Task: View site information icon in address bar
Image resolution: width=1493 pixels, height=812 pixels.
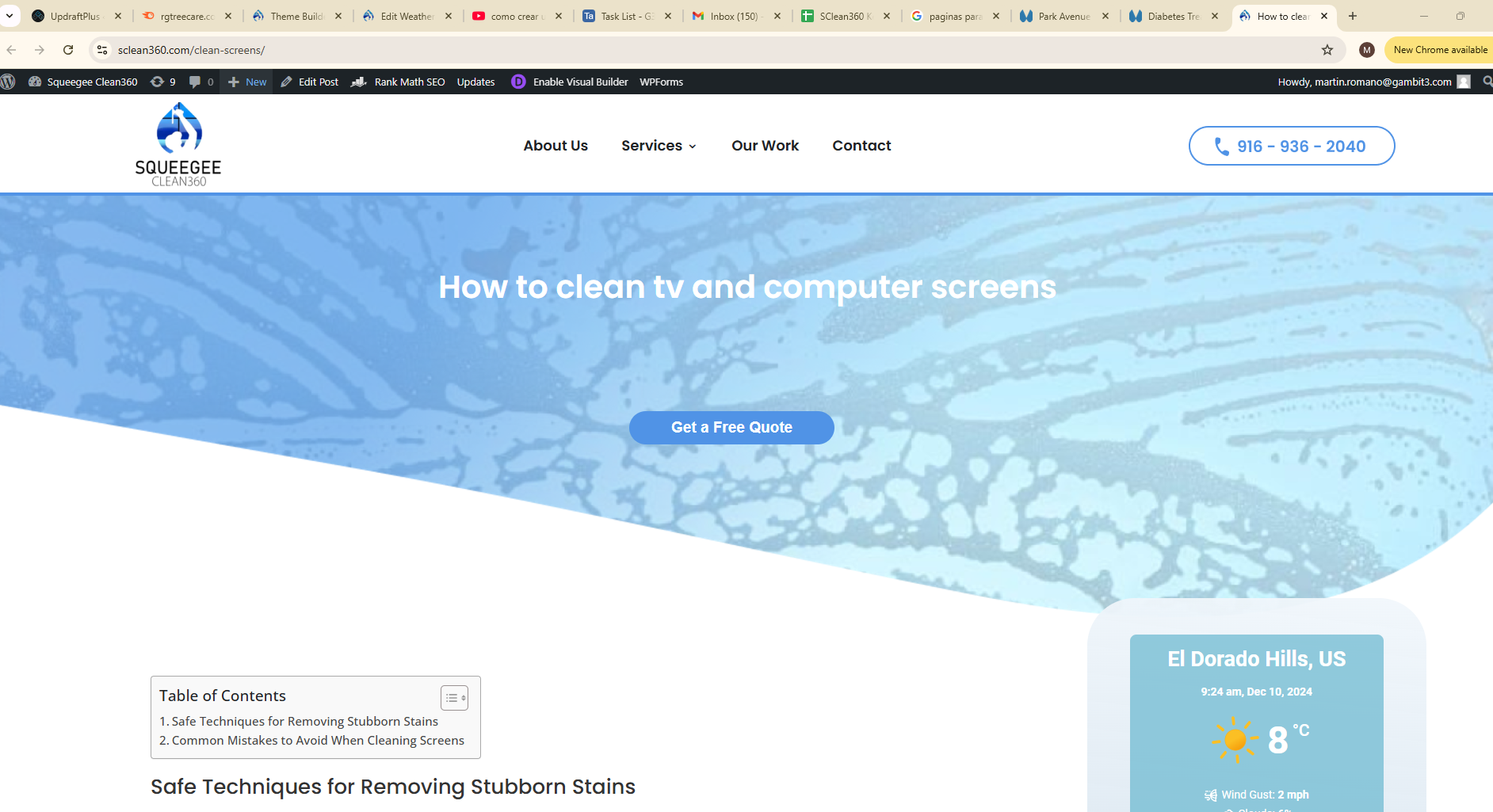Action: coord(102,50)
